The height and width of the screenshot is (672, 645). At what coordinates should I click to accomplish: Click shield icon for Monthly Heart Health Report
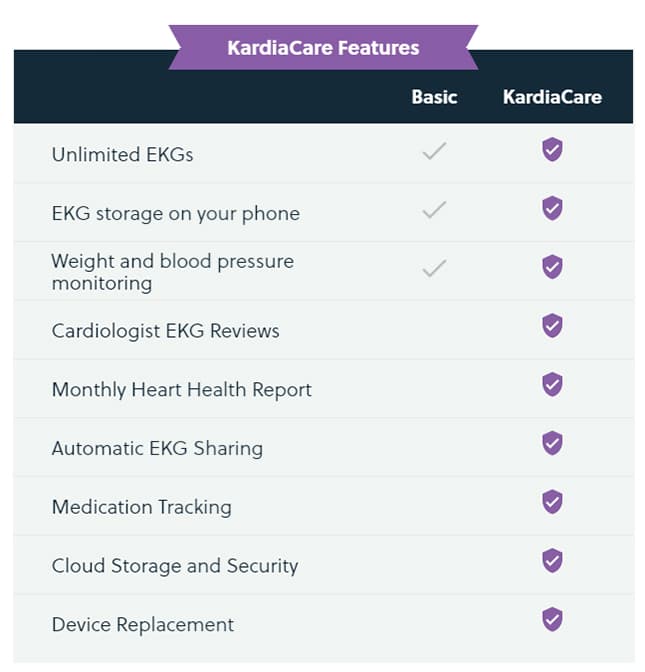(552, 384)
